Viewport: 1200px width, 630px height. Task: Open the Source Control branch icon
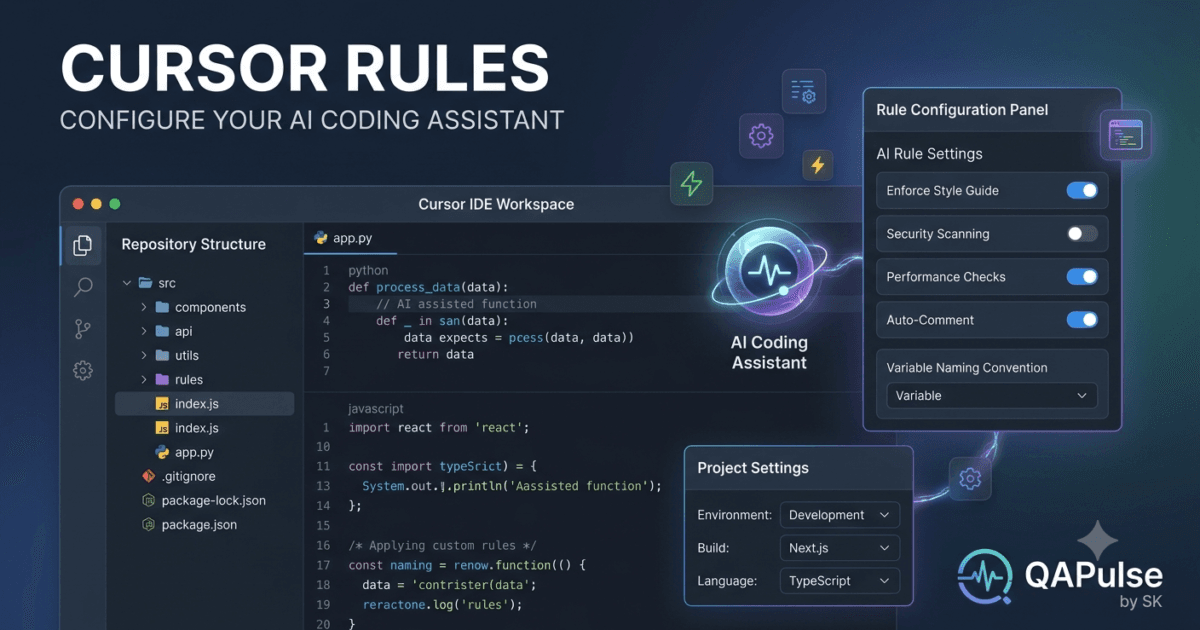(x=83, y=329)
